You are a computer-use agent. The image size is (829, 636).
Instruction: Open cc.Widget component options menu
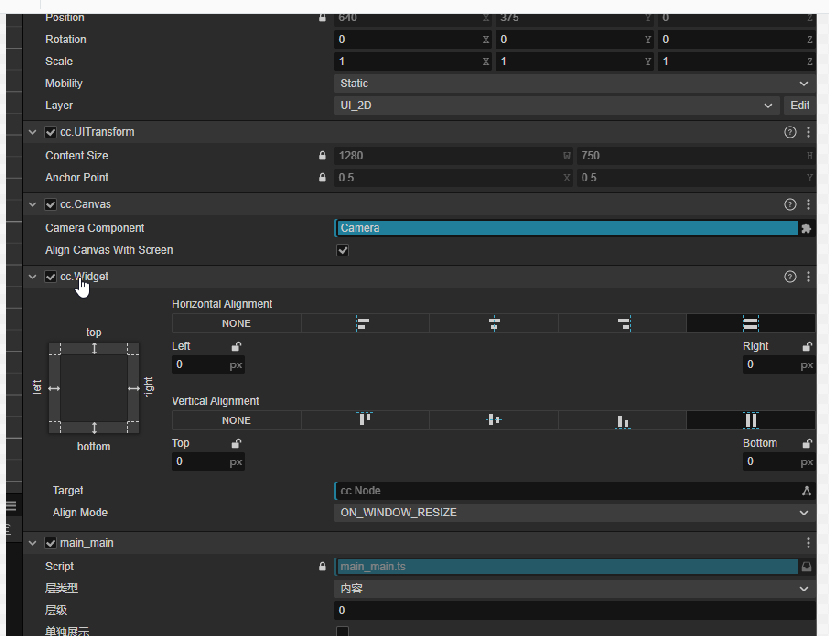pos(808,276)
